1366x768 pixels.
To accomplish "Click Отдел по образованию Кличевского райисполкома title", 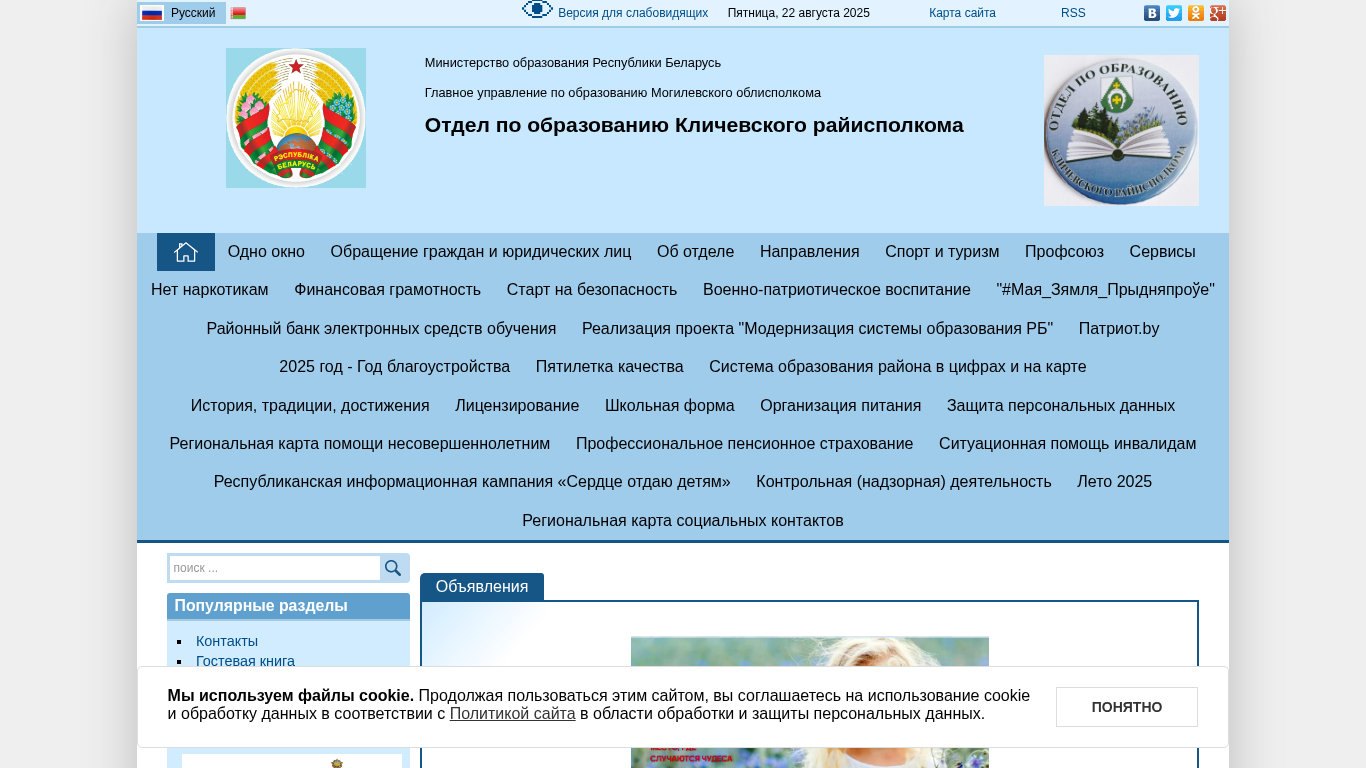I will pos(694,125).
